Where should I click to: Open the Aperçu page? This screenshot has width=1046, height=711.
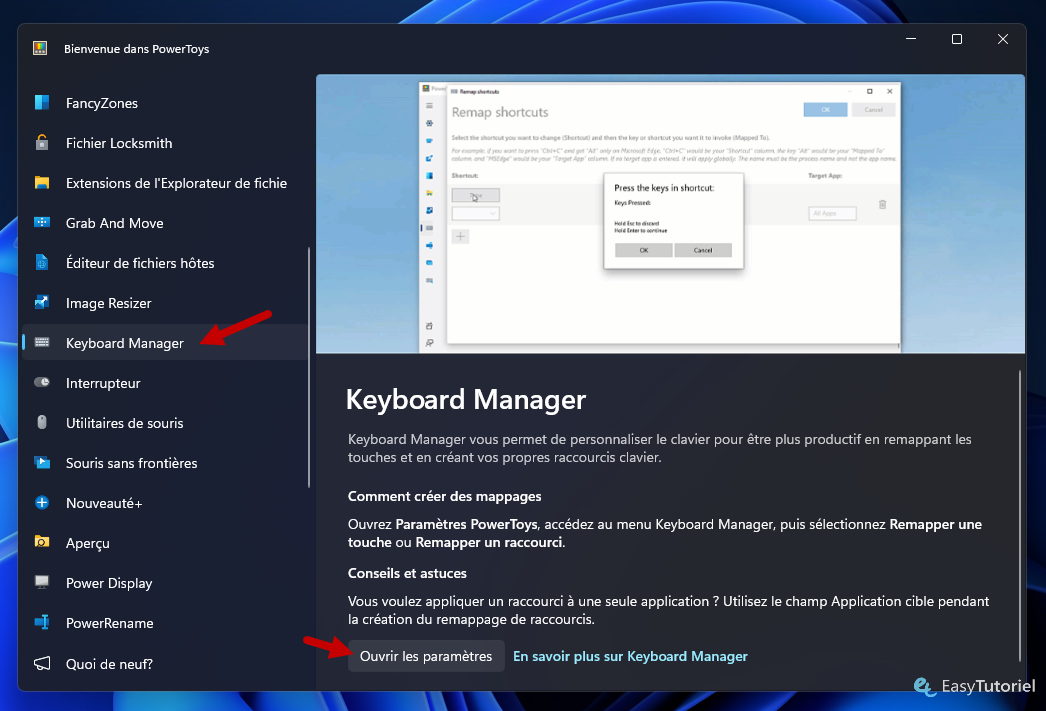tap(165, 543)
